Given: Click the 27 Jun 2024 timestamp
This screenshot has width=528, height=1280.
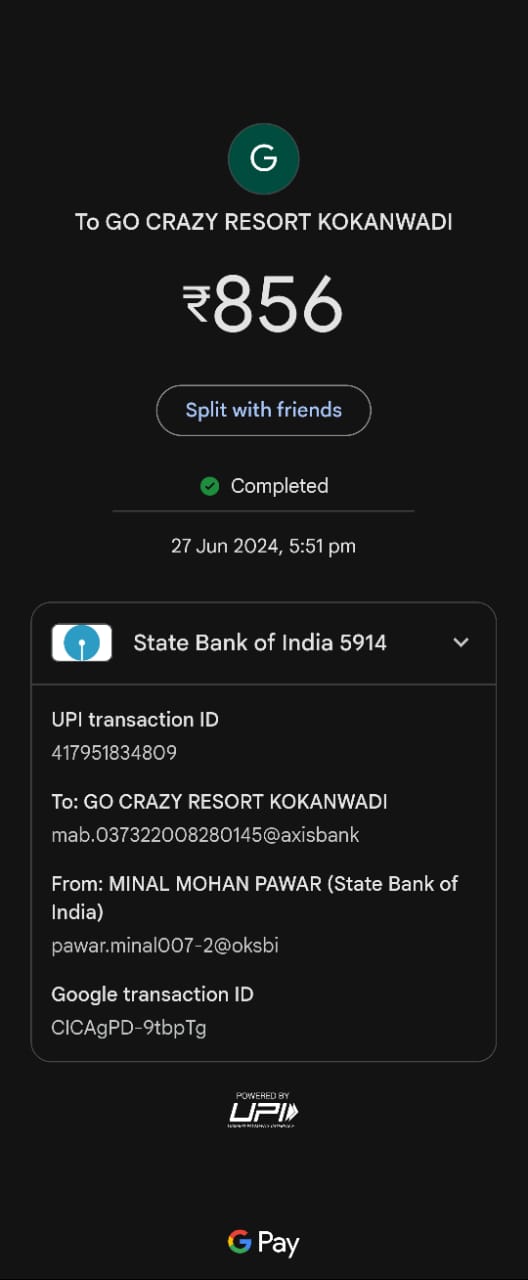Looking at the screenshot, I should point(264,546).
